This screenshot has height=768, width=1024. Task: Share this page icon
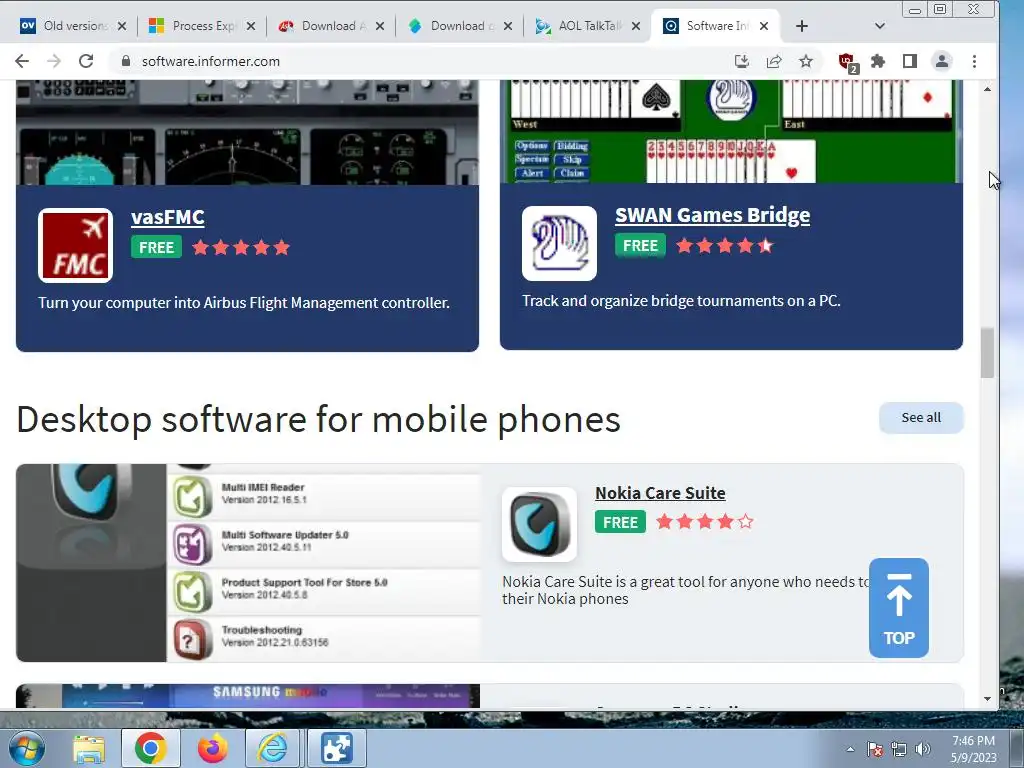774,61
